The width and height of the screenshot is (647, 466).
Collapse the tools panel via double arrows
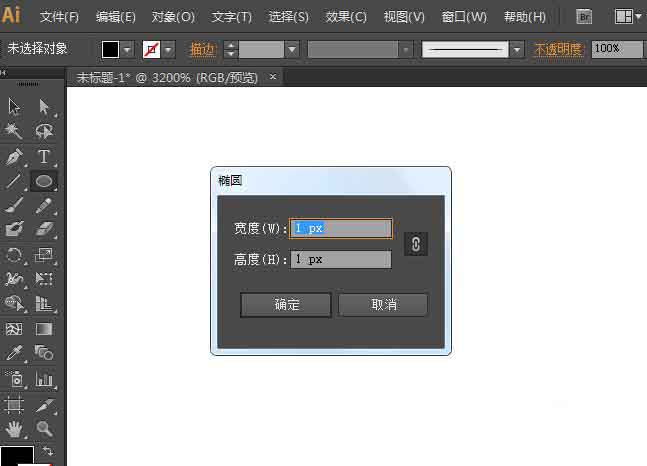click(4, 73)
